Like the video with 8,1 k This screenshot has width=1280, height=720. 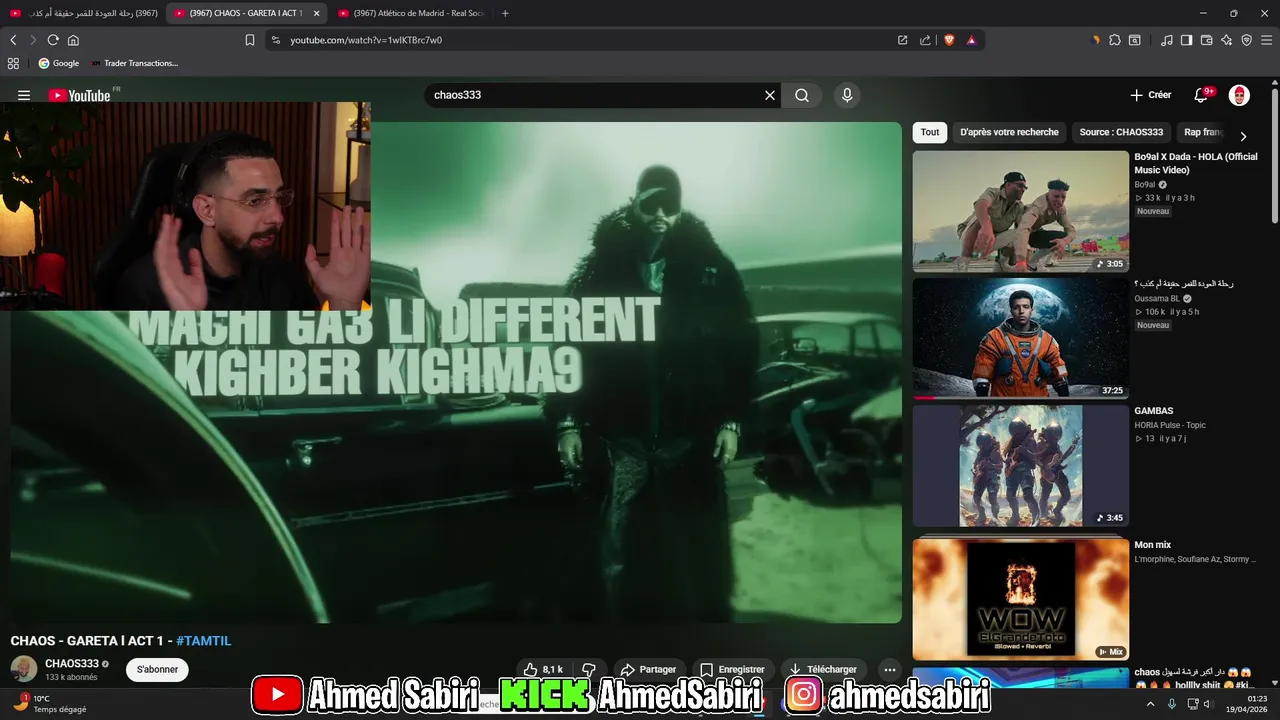point(544,669)
